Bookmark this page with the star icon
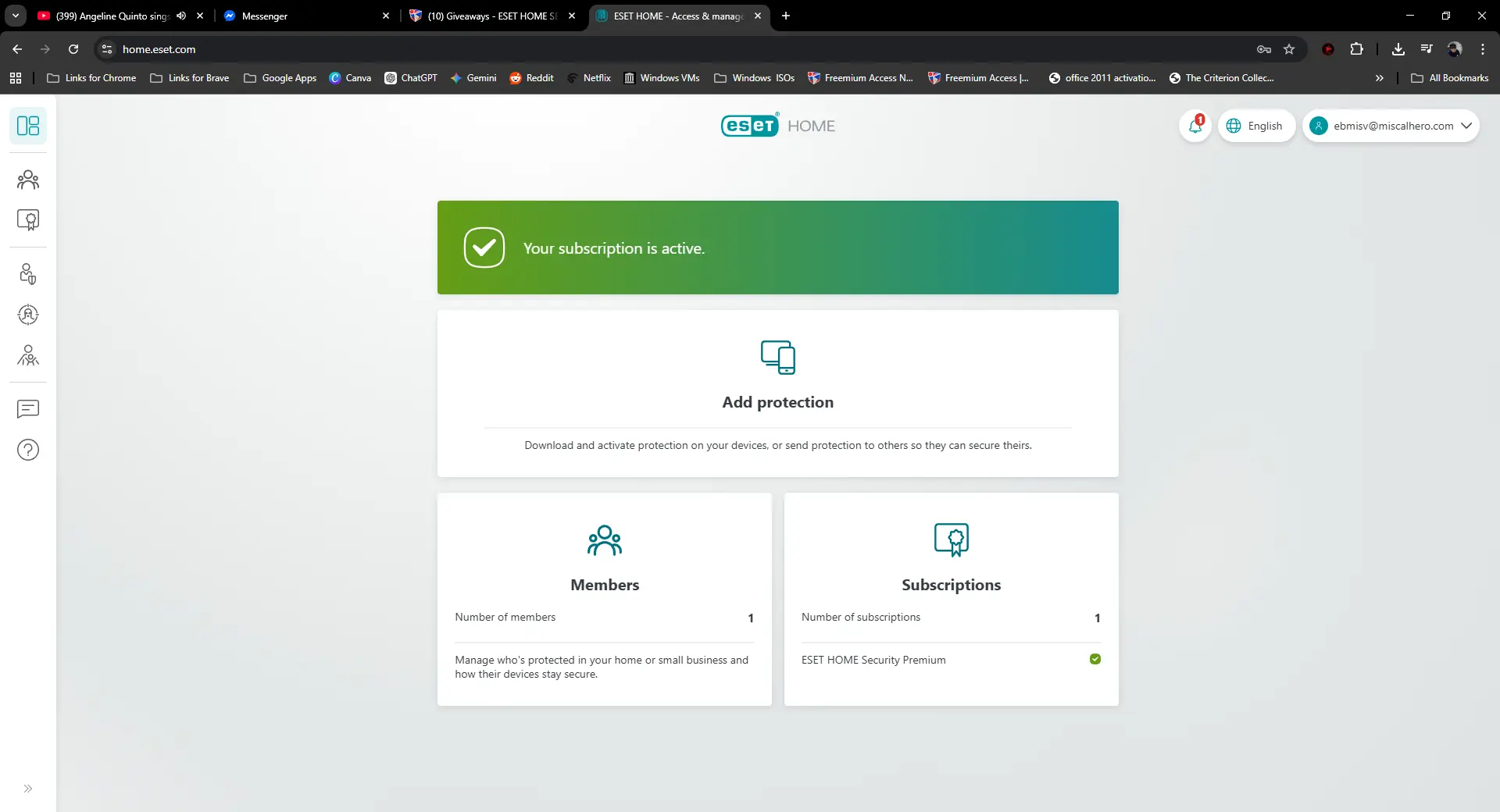Screen dimensions: 1500x812 pyautogui.click(x=1289, y=49)
